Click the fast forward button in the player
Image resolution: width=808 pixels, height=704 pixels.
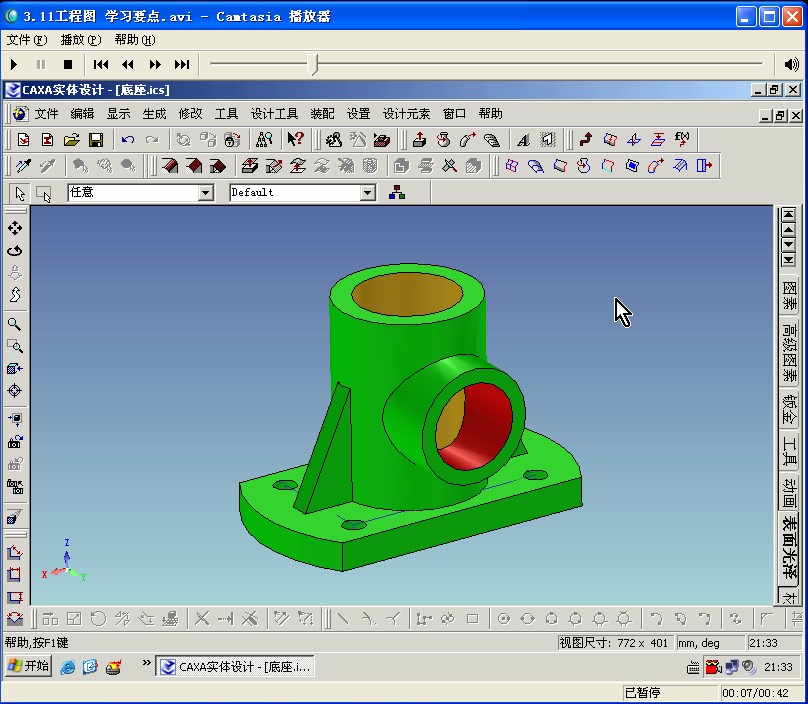(x=155, y=64)
